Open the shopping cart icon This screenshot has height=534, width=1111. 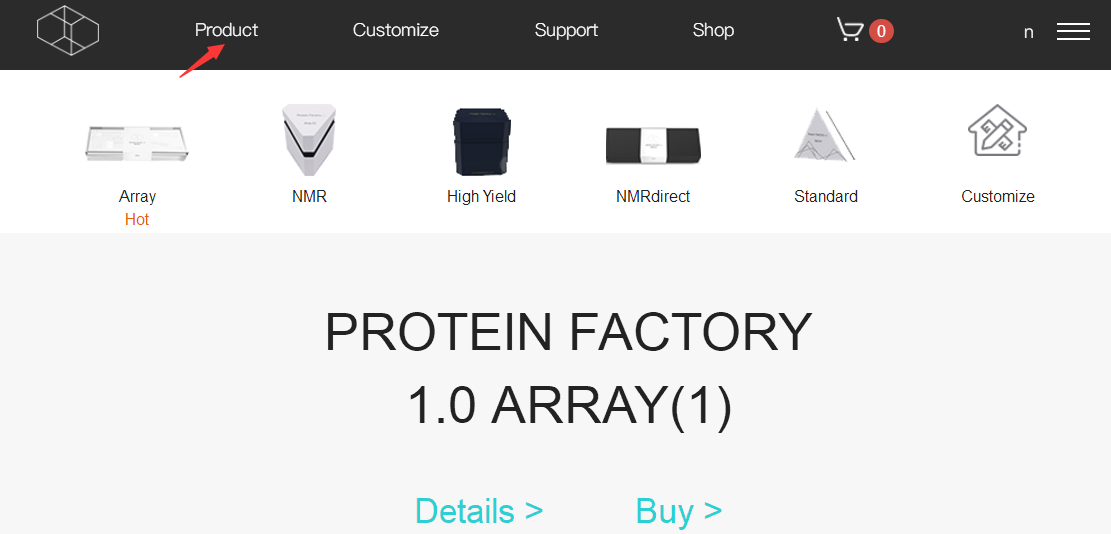point(850,30)
